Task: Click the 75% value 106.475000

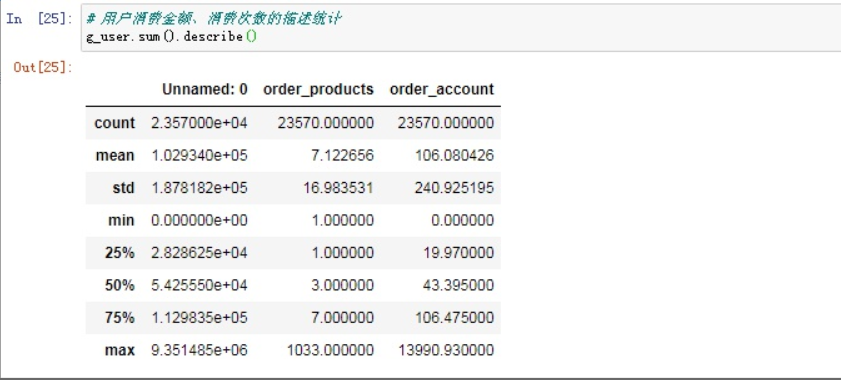Action: coord(454,318)
